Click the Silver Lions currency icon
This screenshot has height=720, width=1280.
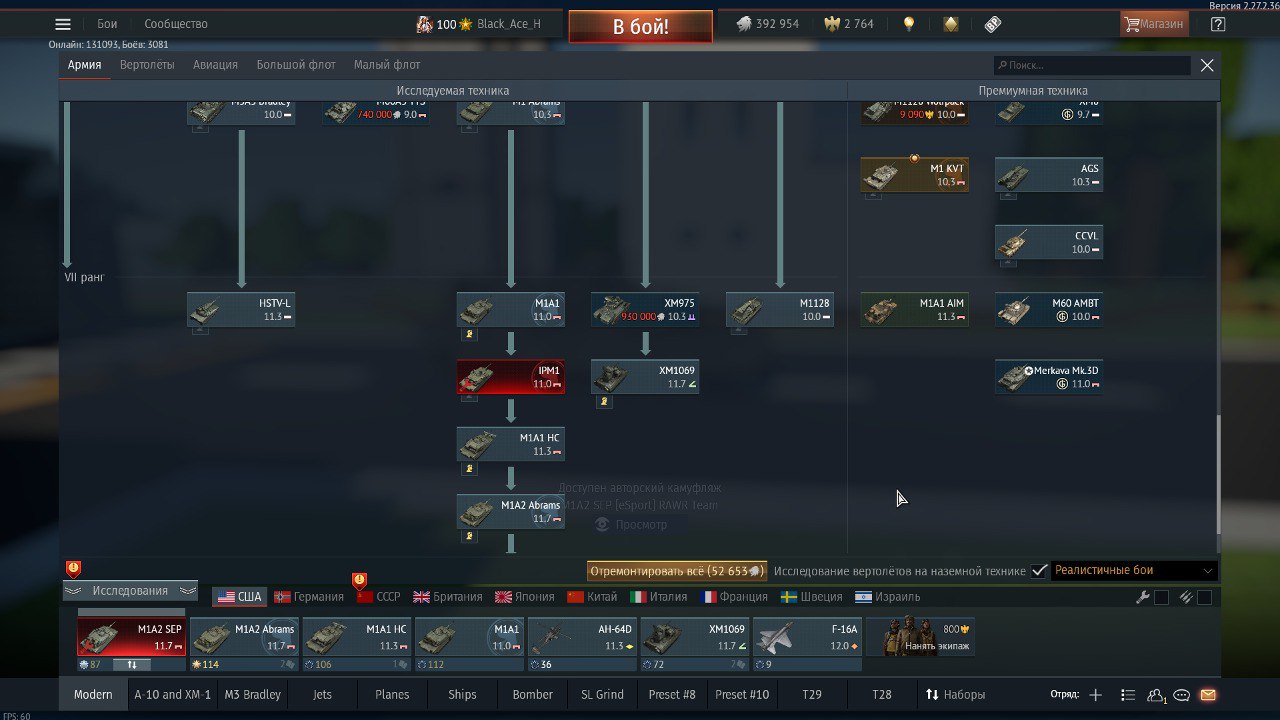744,24
